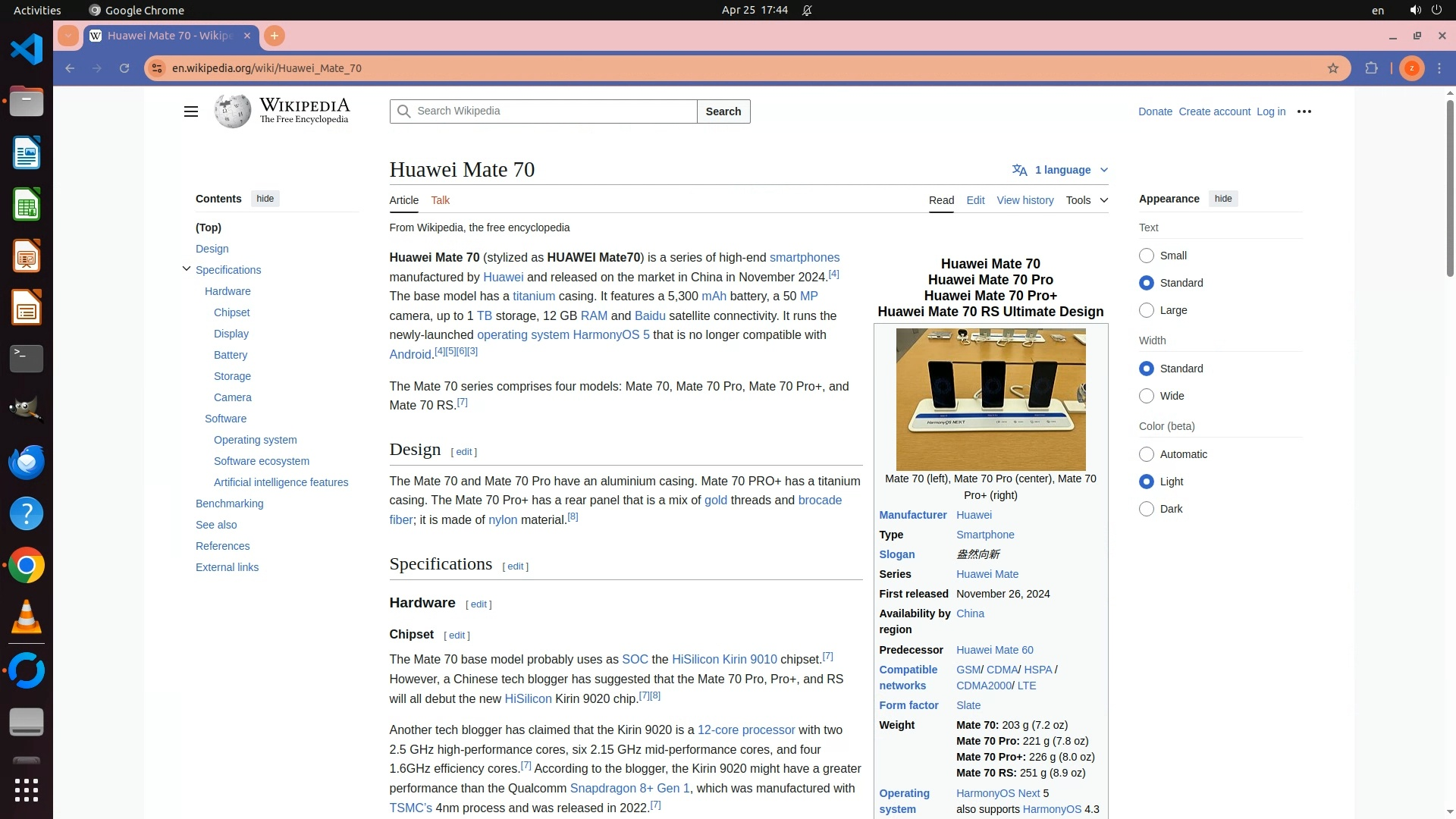Screen dimensions: 1456x819
Task: Open Wikipedia main menu hamburger icon
Action: point(190,111)
